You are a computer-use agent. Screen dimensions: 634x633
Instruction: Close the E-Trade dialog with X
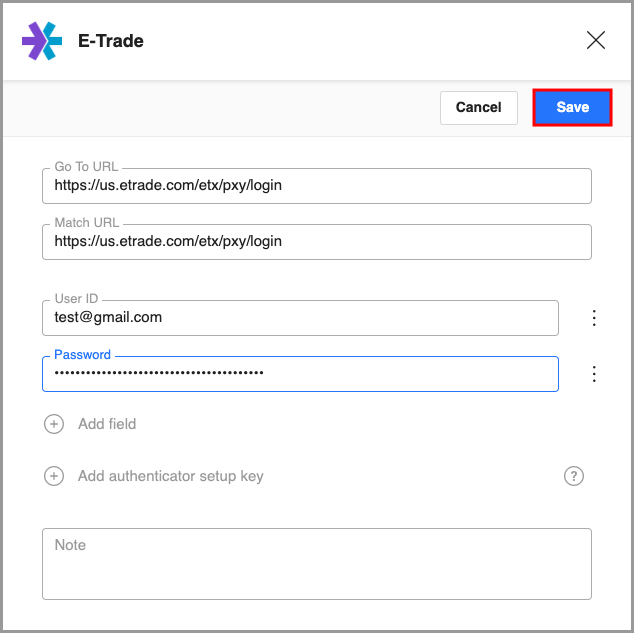point(596,40)
